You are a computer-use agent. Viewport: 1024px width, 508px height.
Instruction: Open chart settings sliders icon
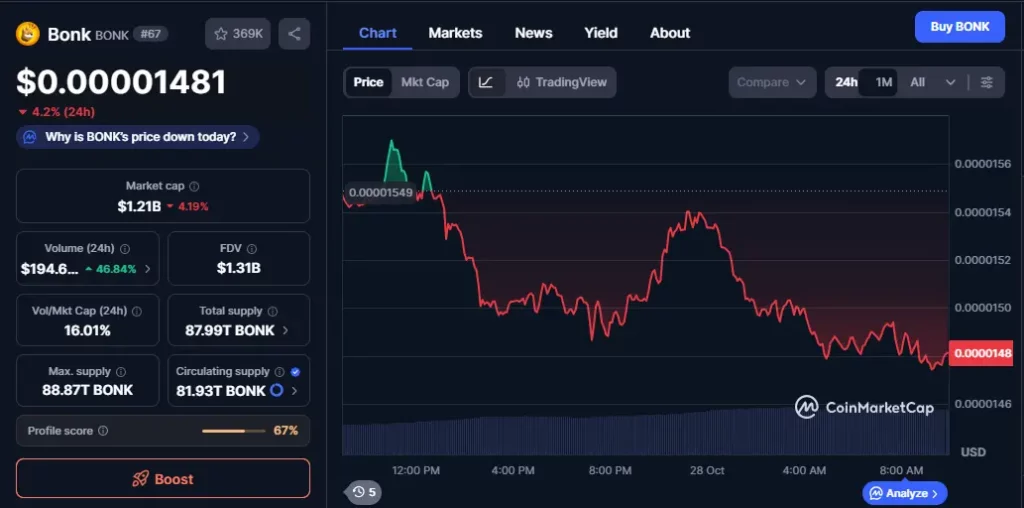point(987,82)
